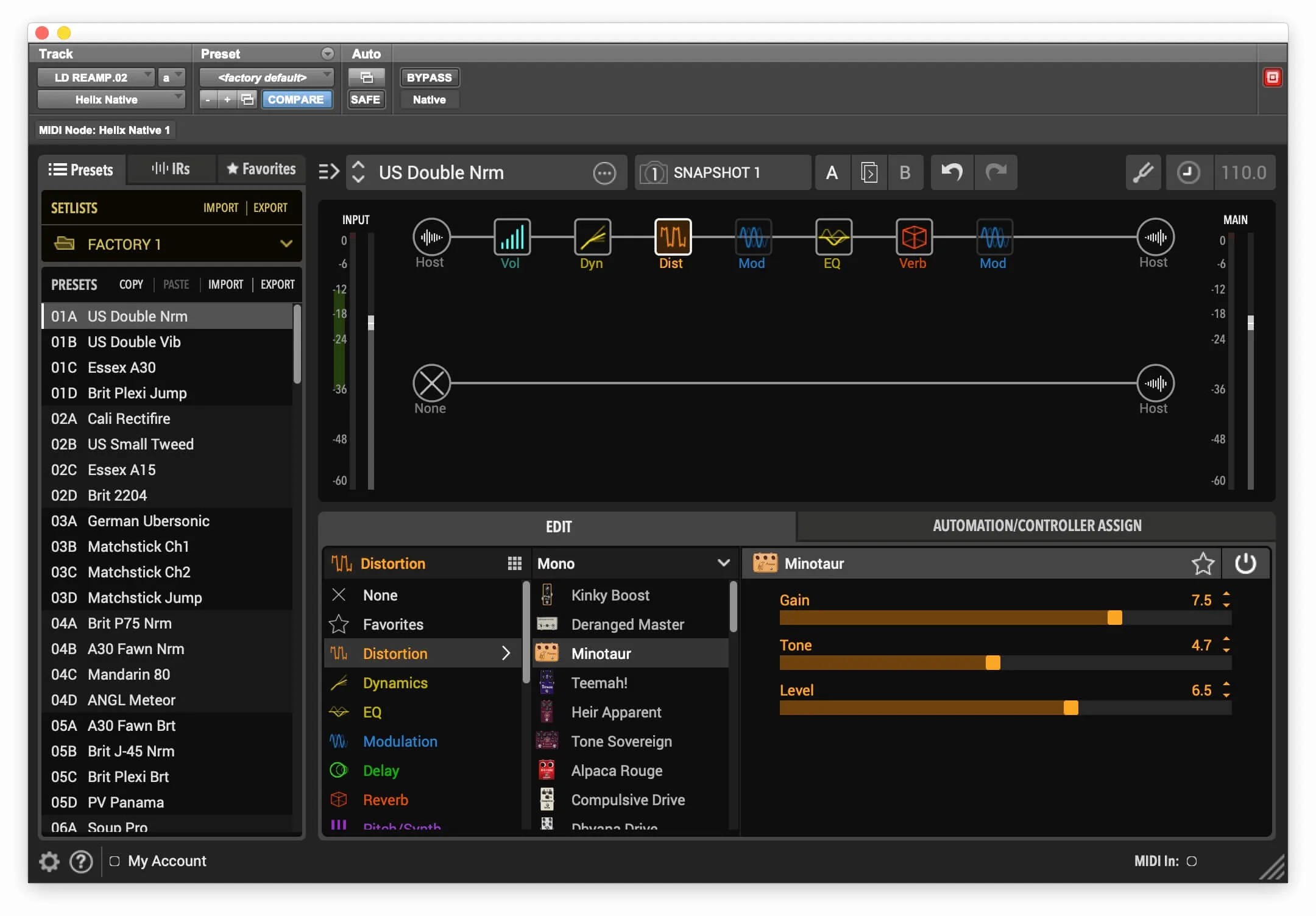Switch to the EDIT tab
This screenshot has width=1316, height=916.
pyautogui.click(x=557, y=527)
